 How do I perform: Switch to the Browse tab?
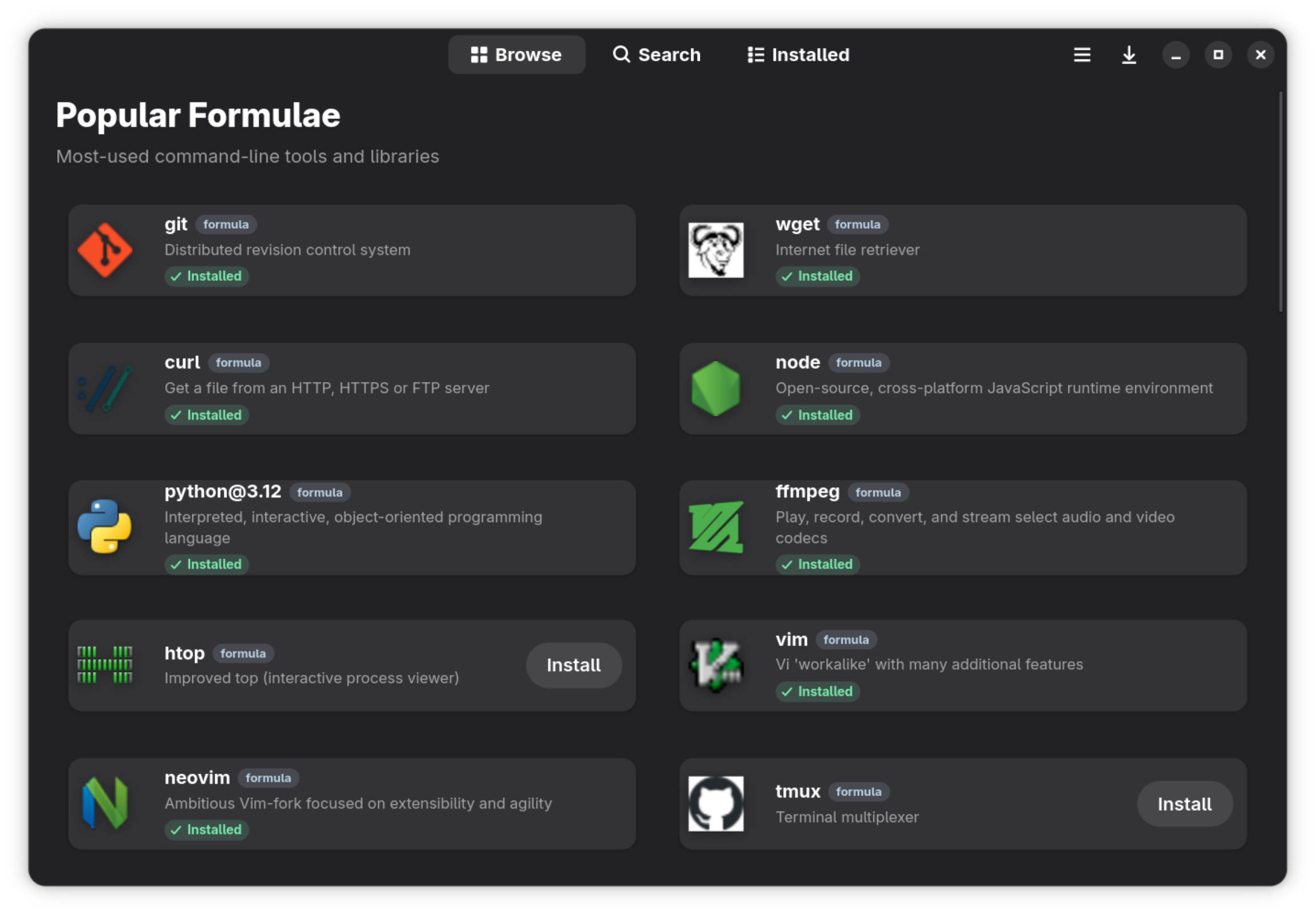point(517,55)
